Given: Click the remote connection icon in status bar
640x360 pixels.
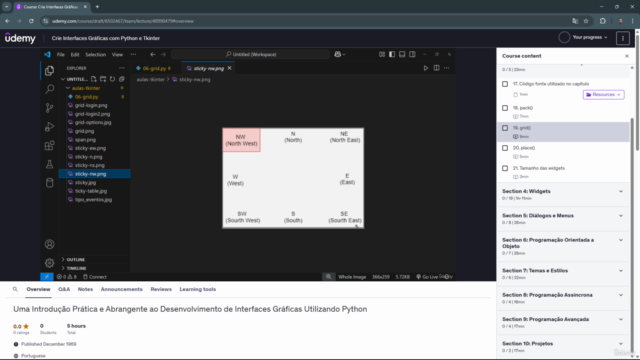Looking at the screenshot, I should coord(47,277).
